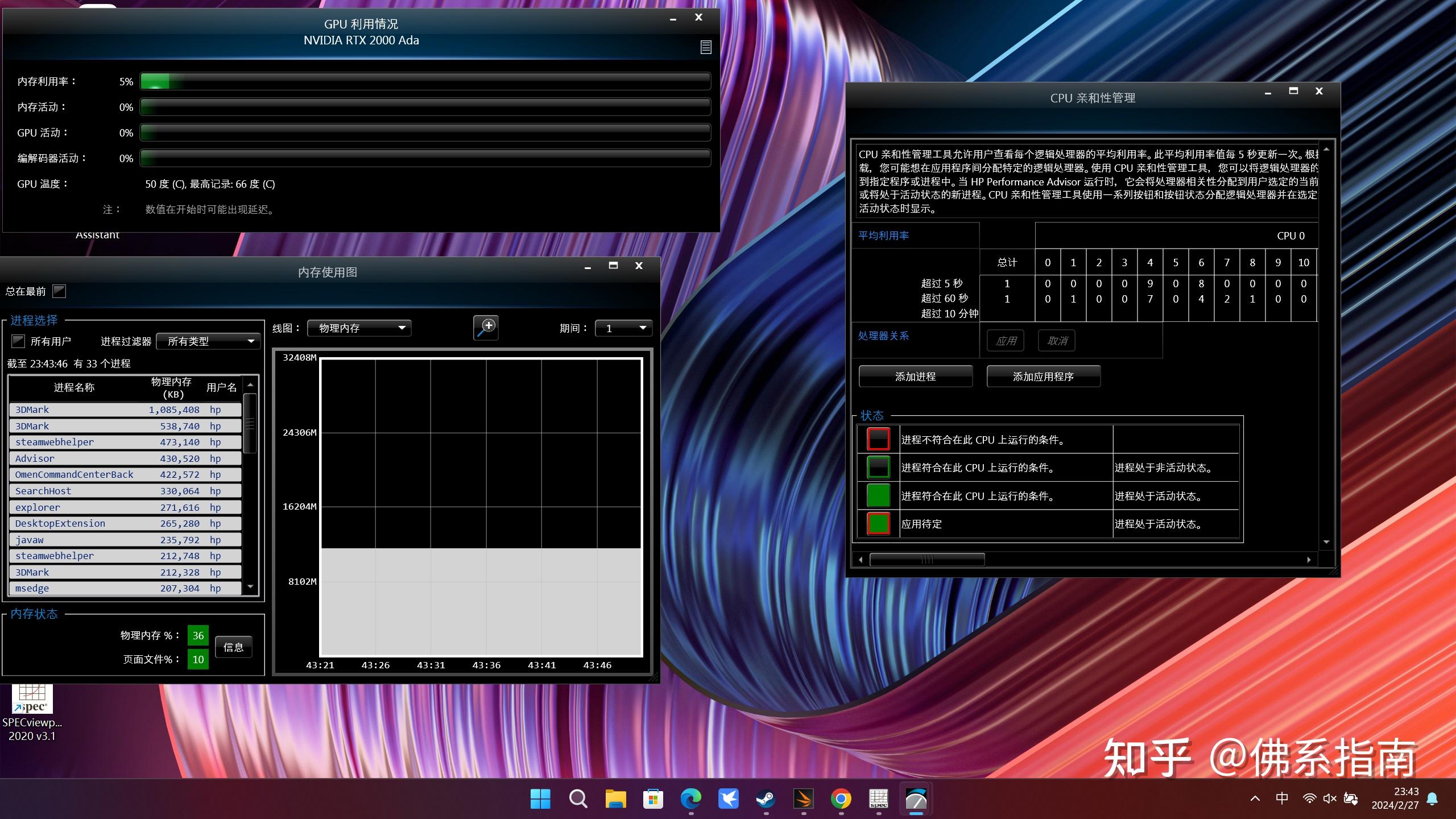The image size is (1456, 819).
Task: Click the Cancel (取消) button
Action: pos(1057,341)
